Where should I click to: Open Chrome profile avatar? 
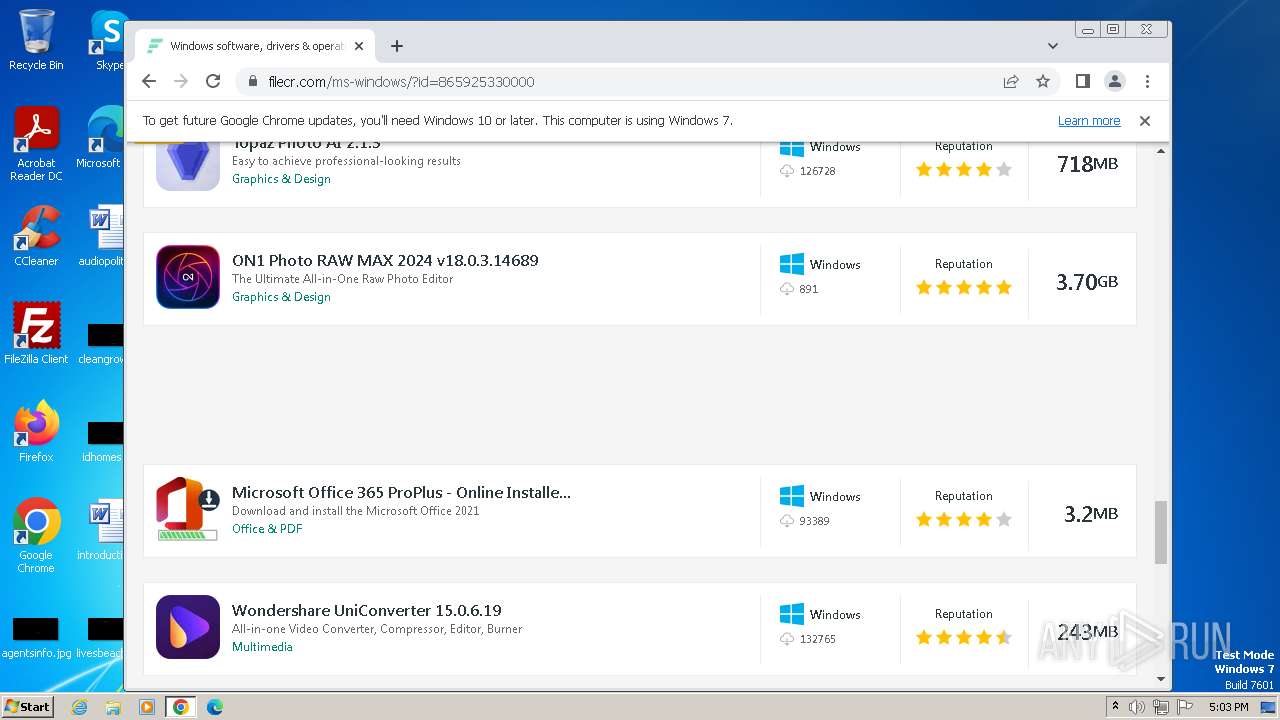point(1115,81)
